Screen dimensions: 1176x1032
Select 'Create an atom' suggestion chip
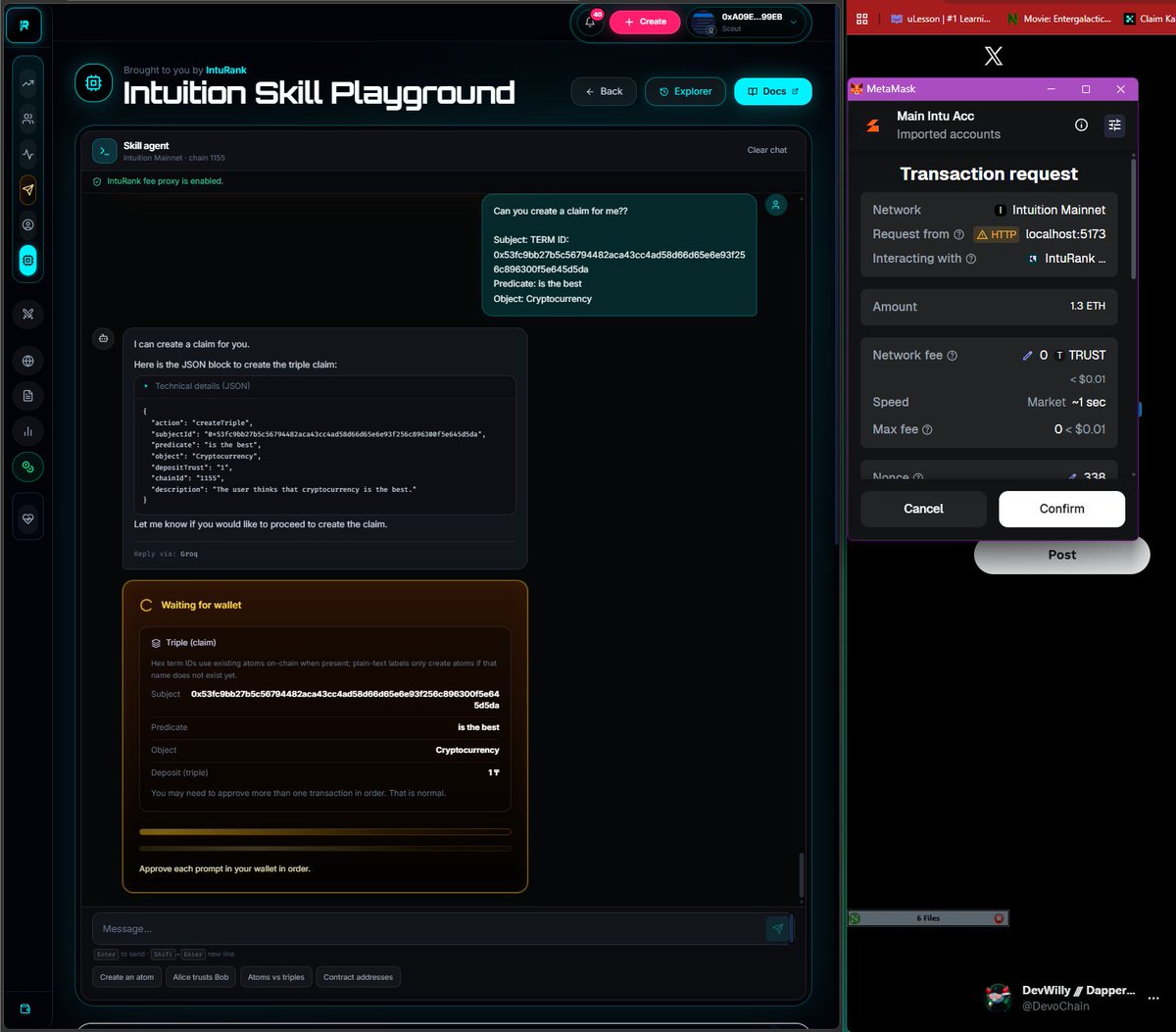[126, 977]
